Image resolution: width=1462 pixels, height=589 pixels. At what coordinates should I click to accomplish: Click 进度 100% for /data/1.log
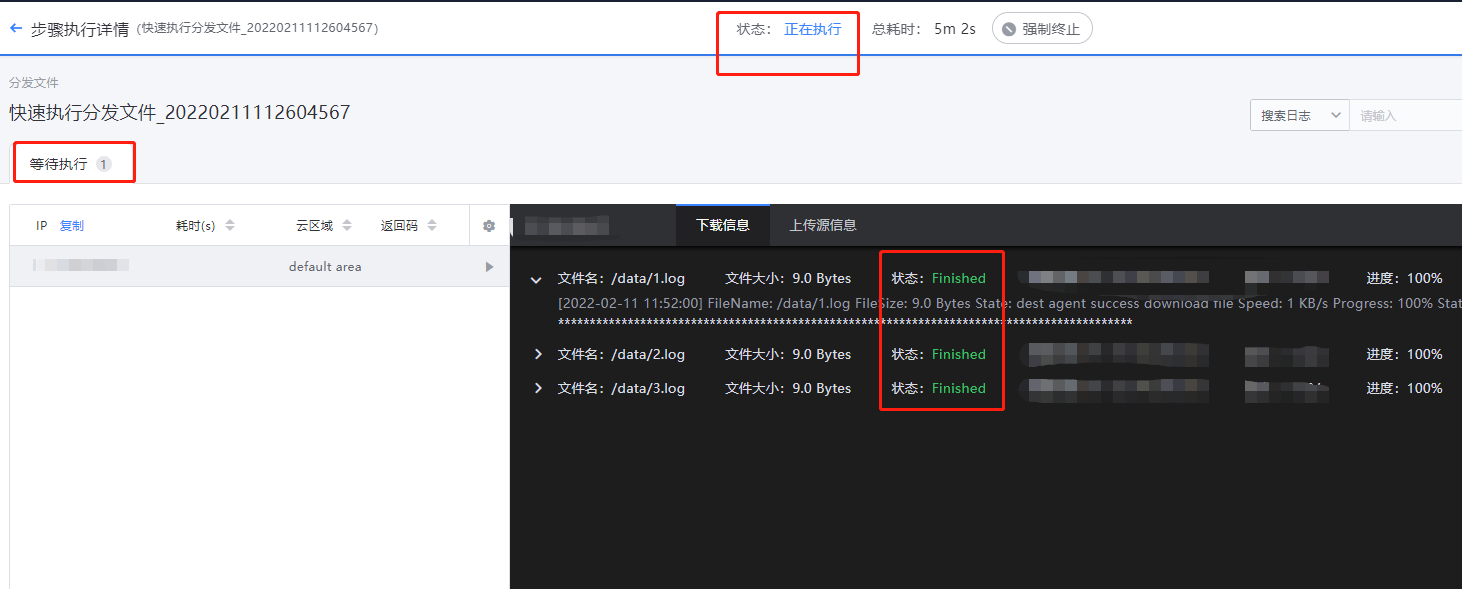[1404, 279]
